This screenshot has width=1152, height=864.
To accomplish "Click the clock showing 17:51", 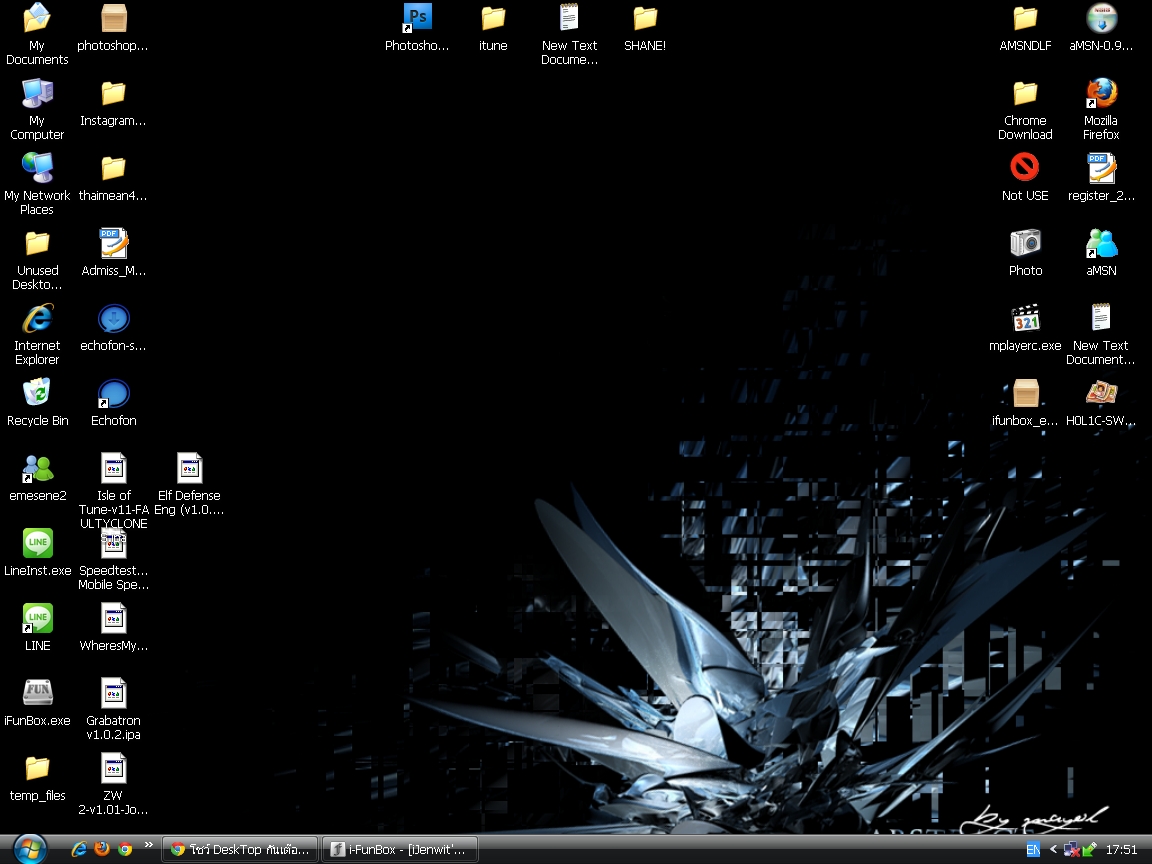I will [x=1121, y=849].
